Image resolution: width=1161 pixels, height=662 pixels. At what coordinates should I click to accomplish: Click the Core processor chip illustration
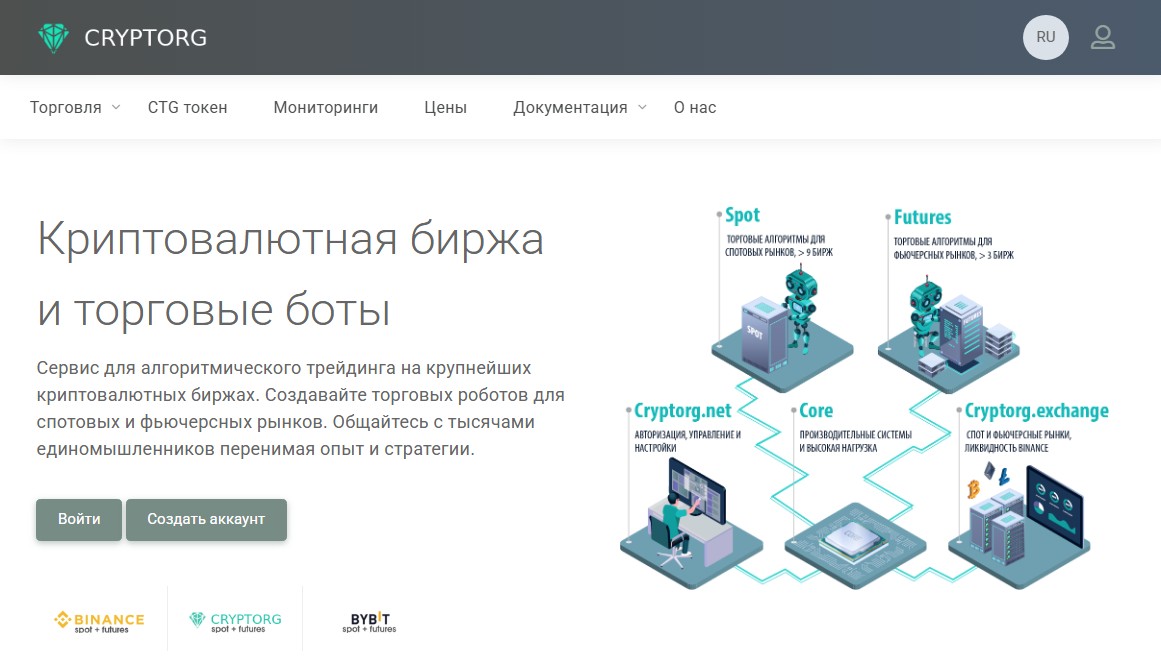pos(855,544)
